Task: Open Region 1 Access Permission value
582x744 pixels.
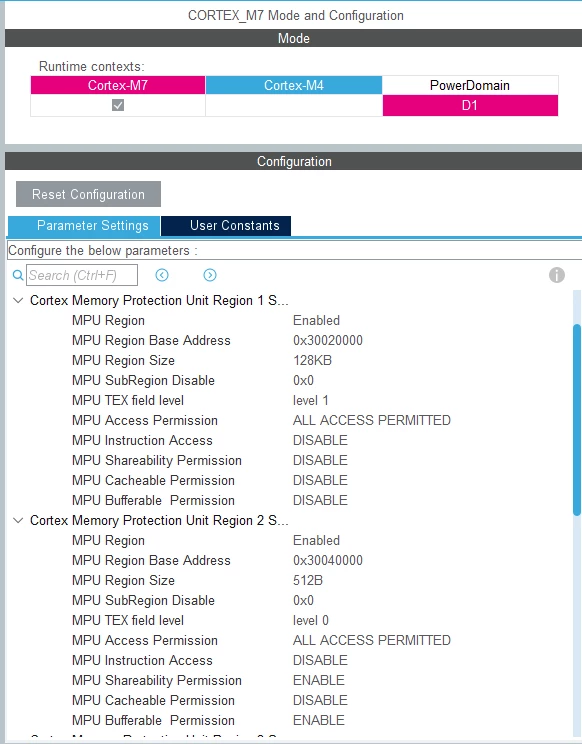Action: tap(372, 420)
